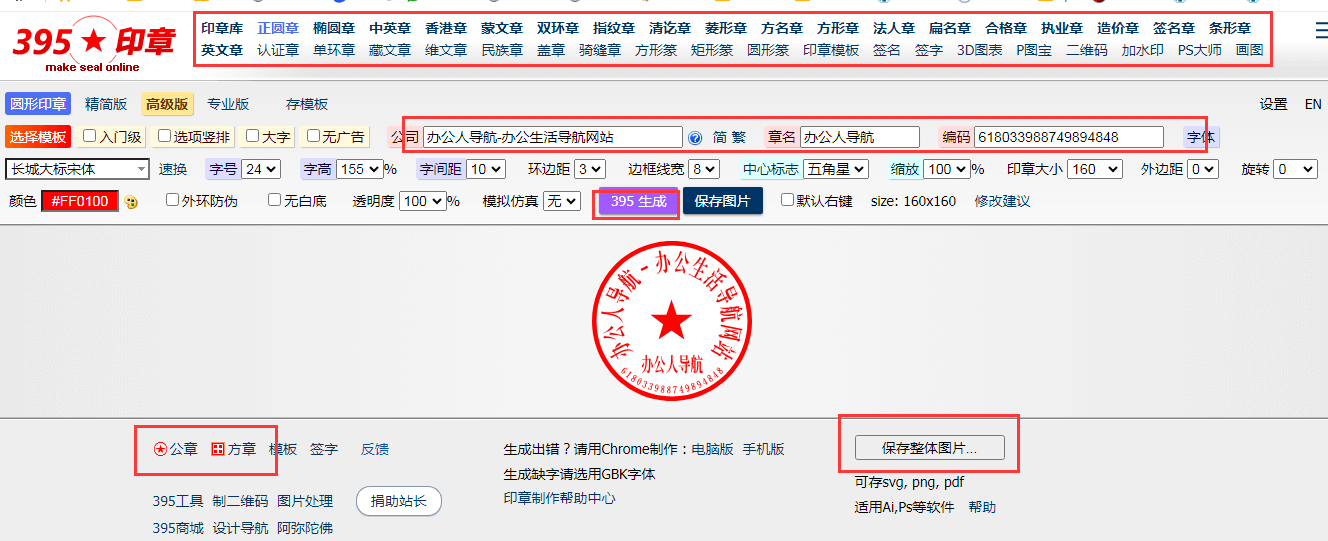Open the 缩放 percentage dropdown

[x=946, y=169]
